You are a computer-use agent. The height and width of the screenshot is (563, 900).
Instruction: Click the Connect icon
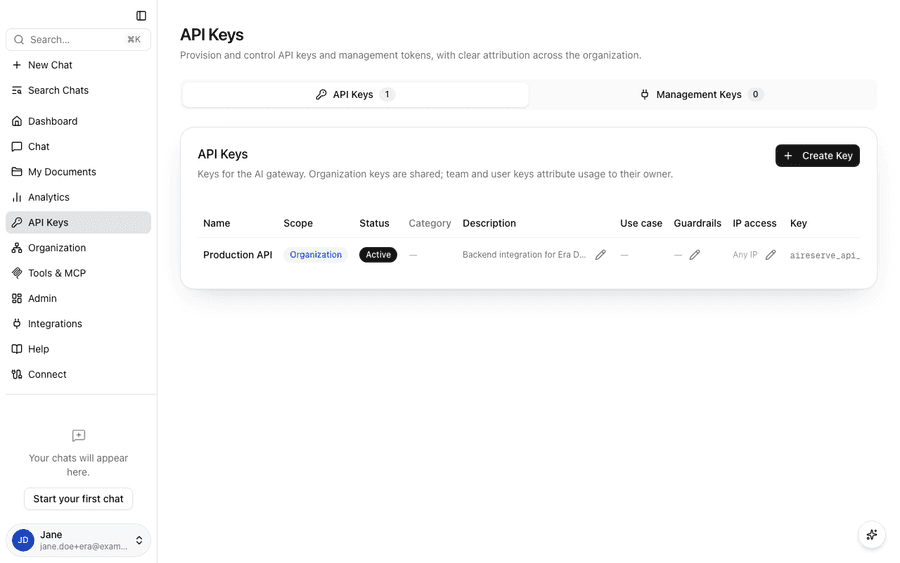click(17, 374)
